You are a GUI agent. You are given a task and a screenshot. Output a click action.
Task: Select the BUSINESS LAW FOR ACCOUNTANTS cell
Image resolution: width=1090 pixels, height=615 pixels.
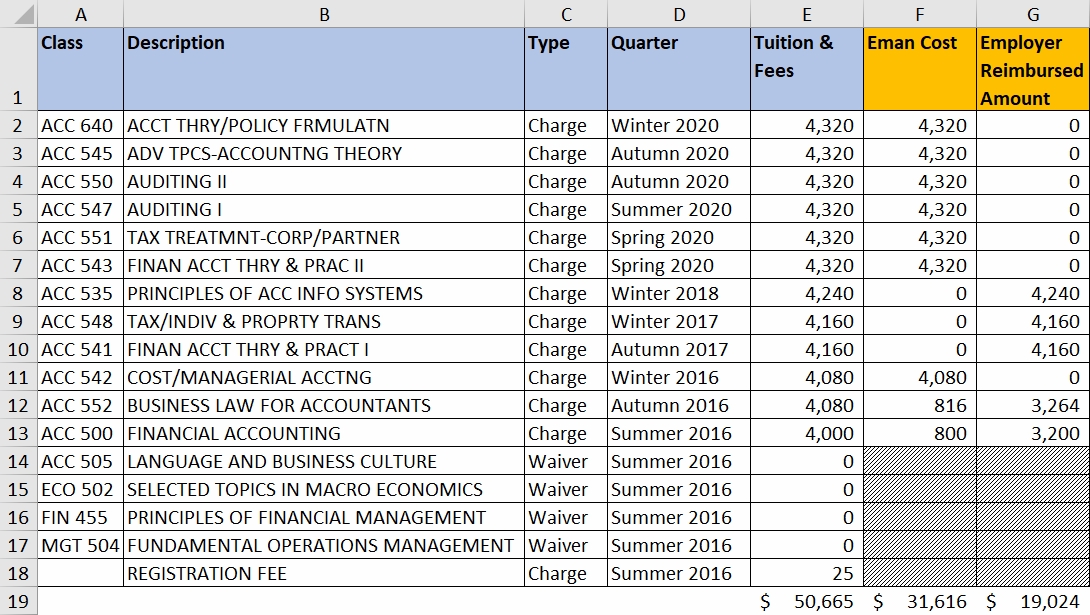pyautogui.click(x=323, y=406)
